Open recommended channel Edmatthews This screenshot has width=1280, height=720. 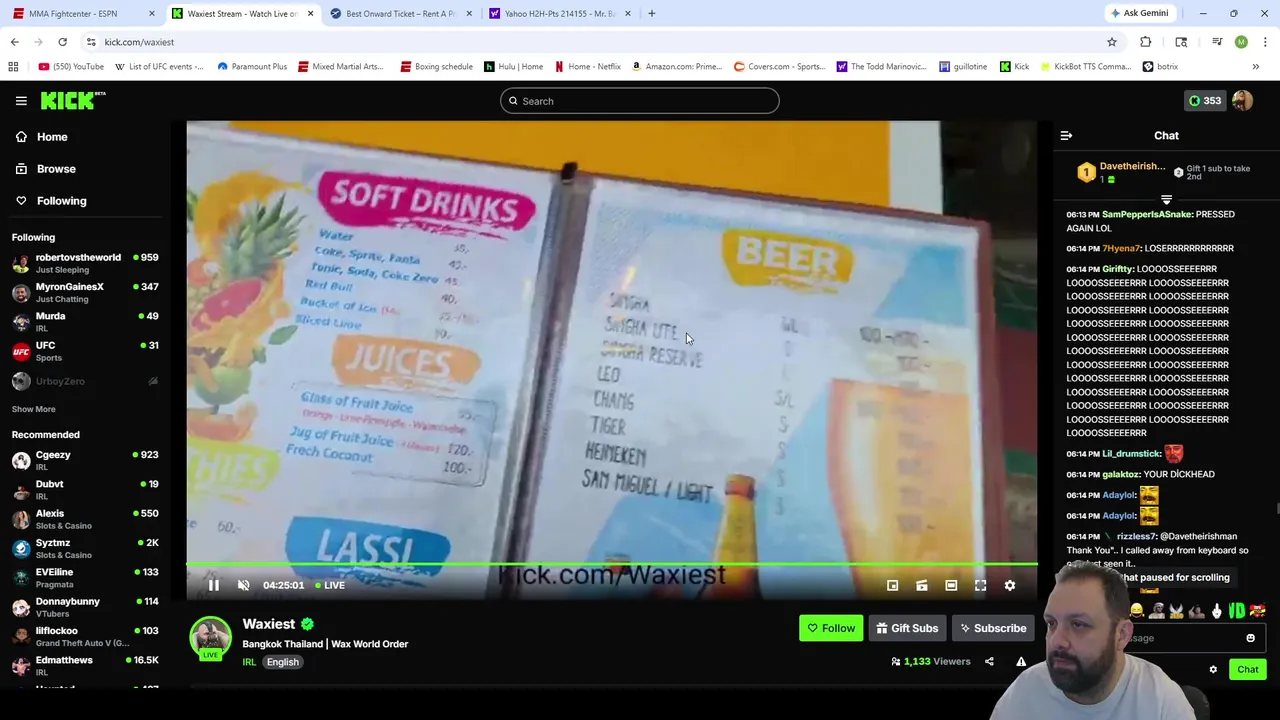pyautogui.click(x=85, y=666)
